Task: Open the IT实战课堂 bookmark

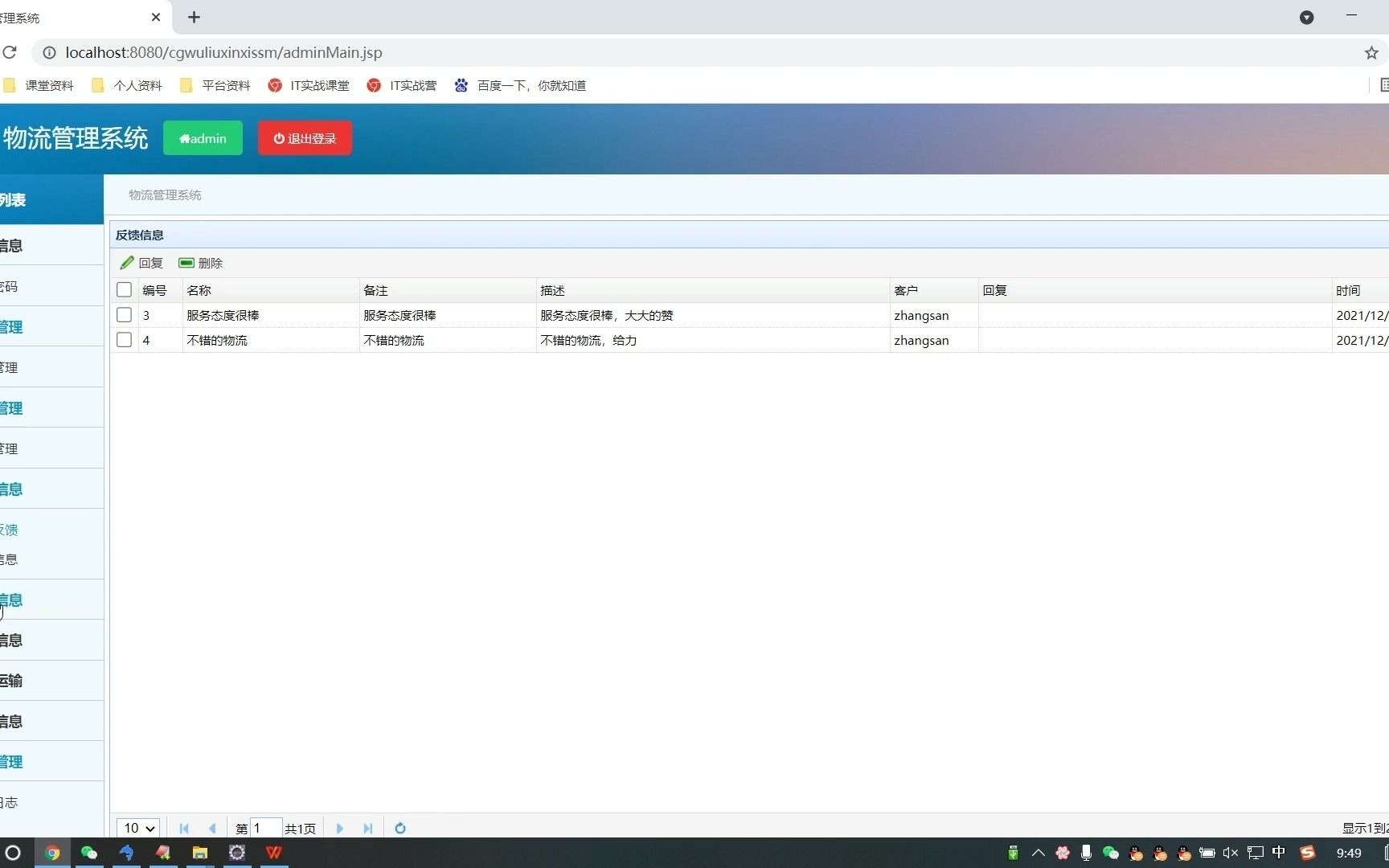Action: coord(309,85)
